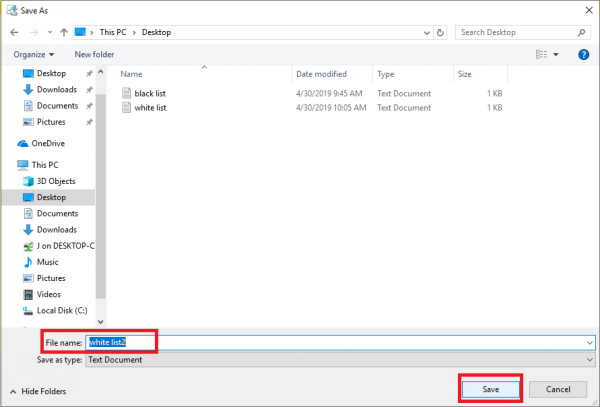Screen dimensions: 600x407
Task: Open the 3D Objects folder
Action: 57,181
